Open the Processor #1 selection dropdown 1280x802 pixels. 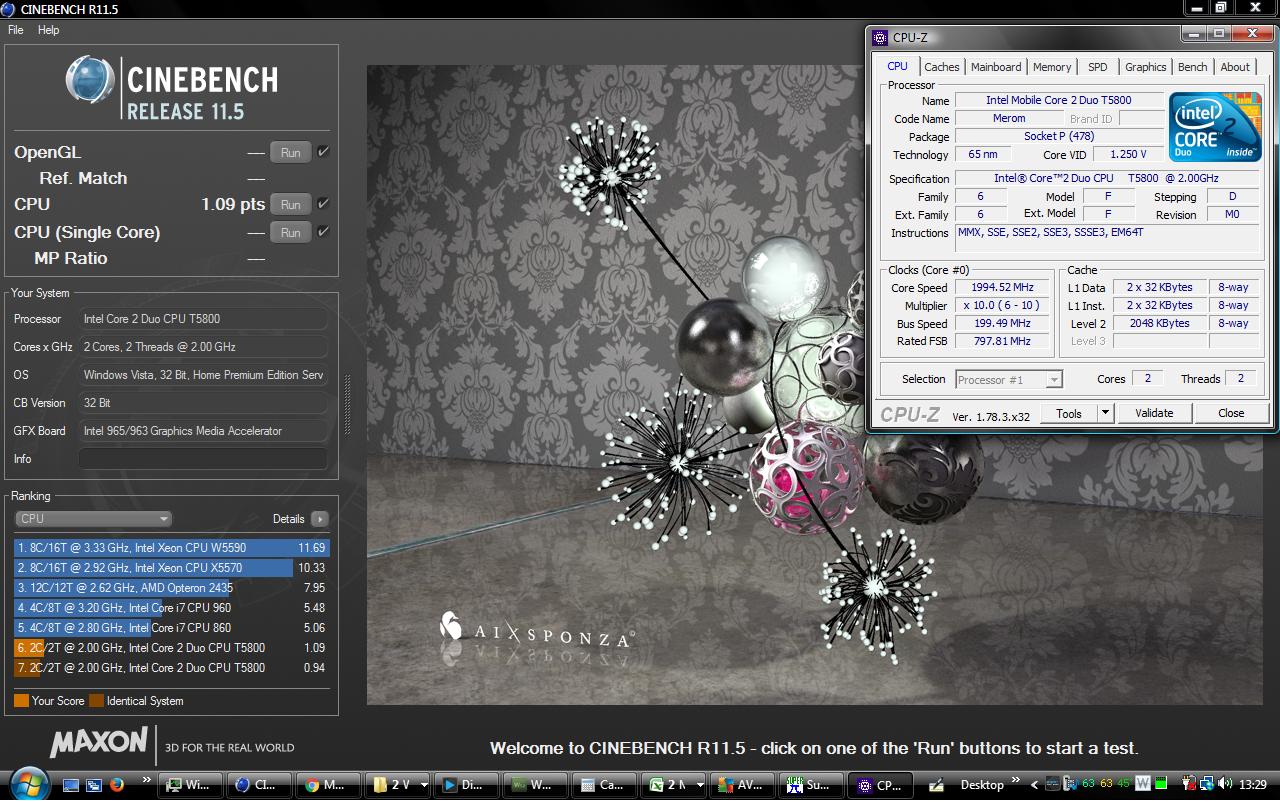(1008, 380)
